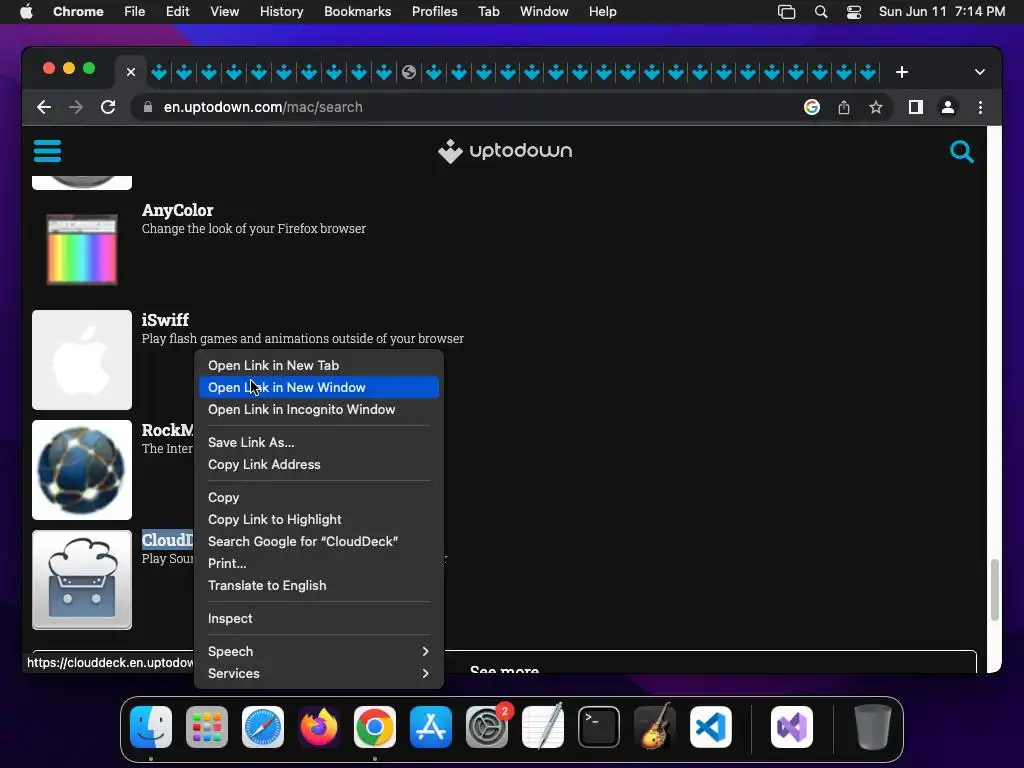Open System Preferences from the Dock
This screenshot has height=768, width=1024.
(487, 727)
